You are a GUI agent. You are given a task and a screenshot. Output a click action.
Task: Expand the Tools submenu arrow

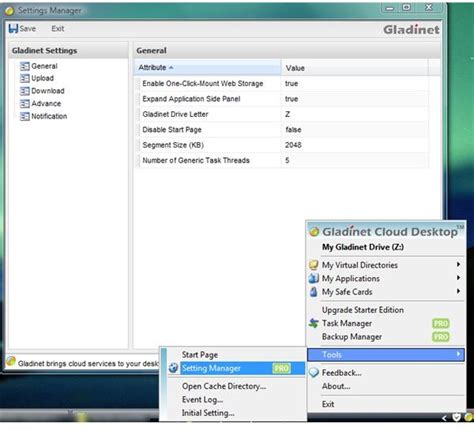point(459,354)
